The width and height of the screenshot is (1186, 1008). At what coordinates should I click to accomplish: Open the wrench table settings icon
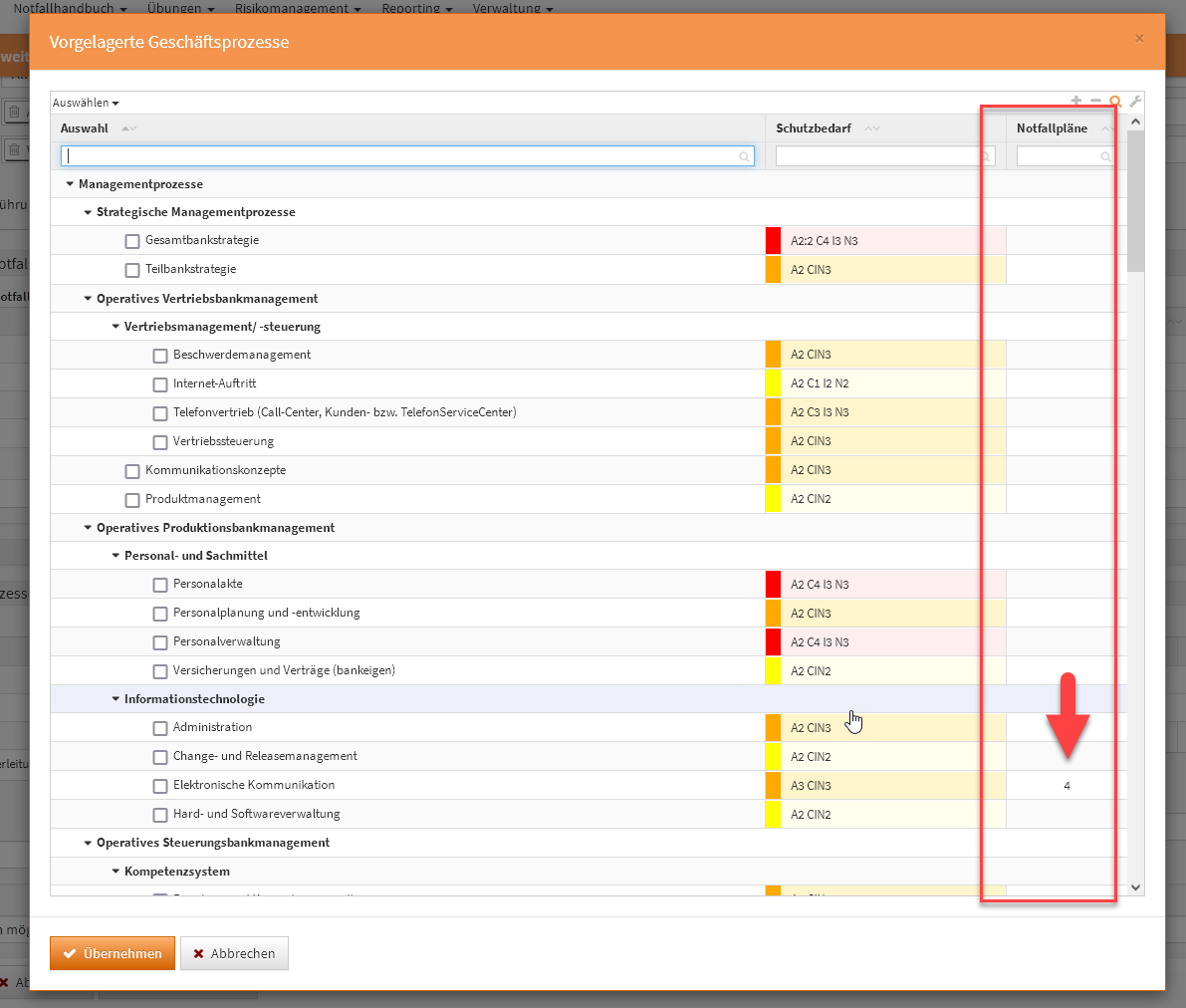1135,102
